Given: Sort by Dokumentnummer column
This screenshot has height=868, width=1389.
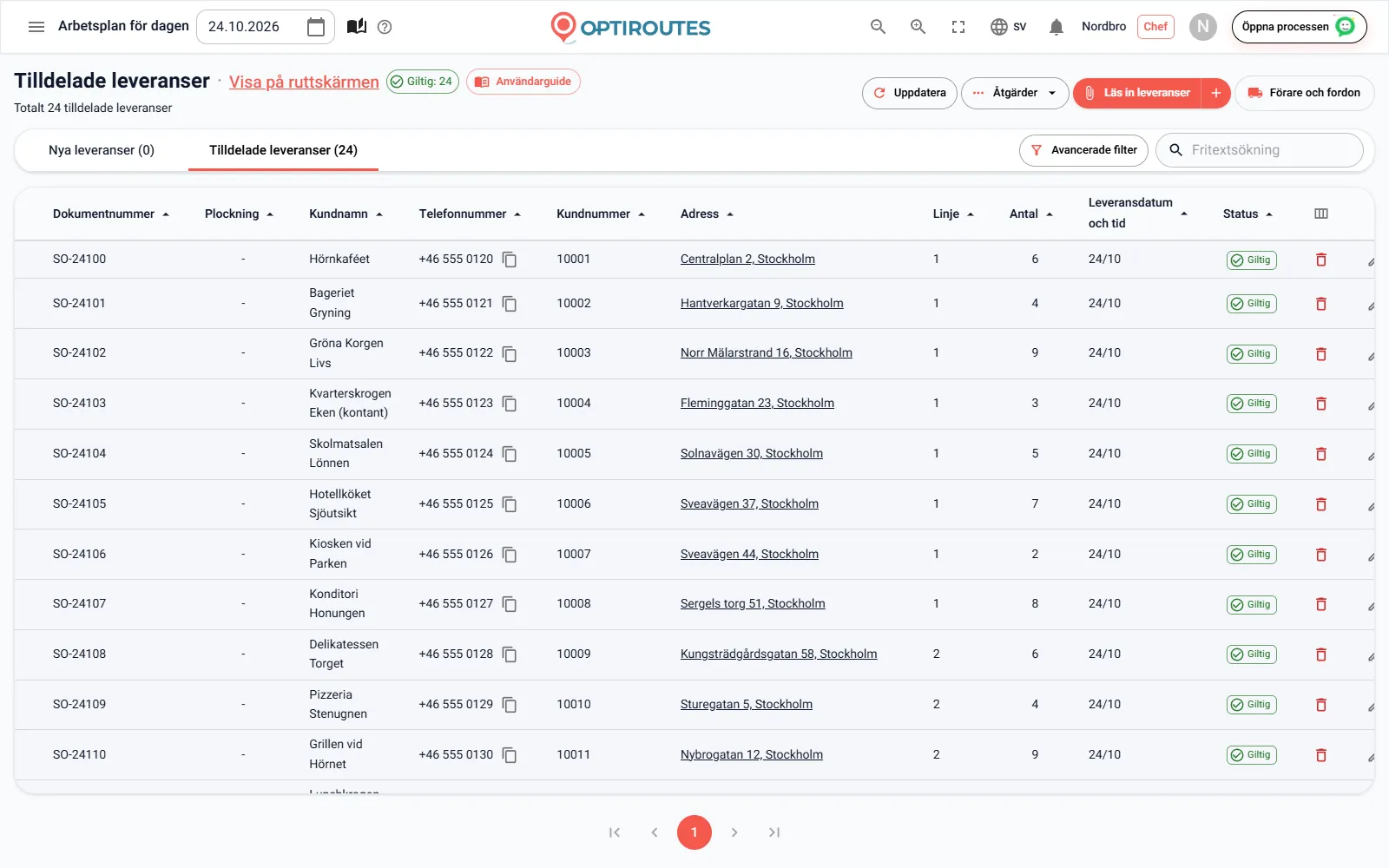Looking at the screenshot, I should [x=111, y=214].
